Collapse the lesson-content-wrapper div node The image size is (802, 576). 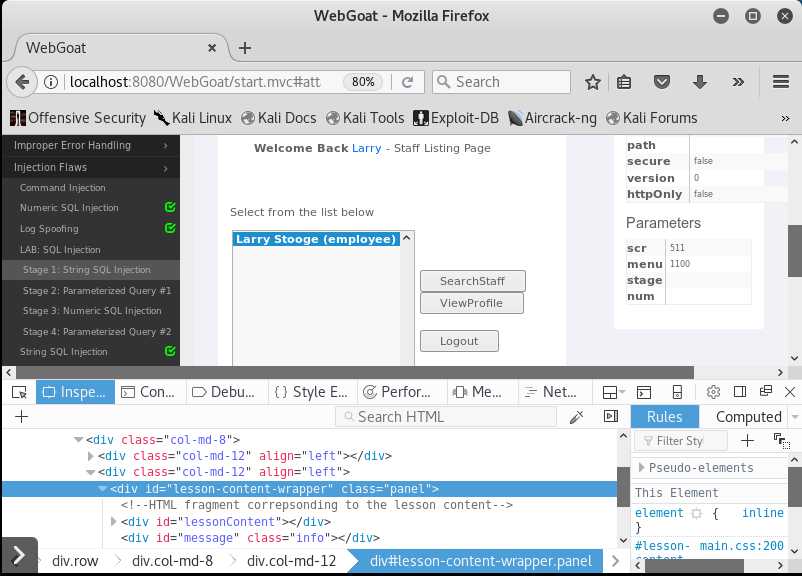[x=102, y=489]
